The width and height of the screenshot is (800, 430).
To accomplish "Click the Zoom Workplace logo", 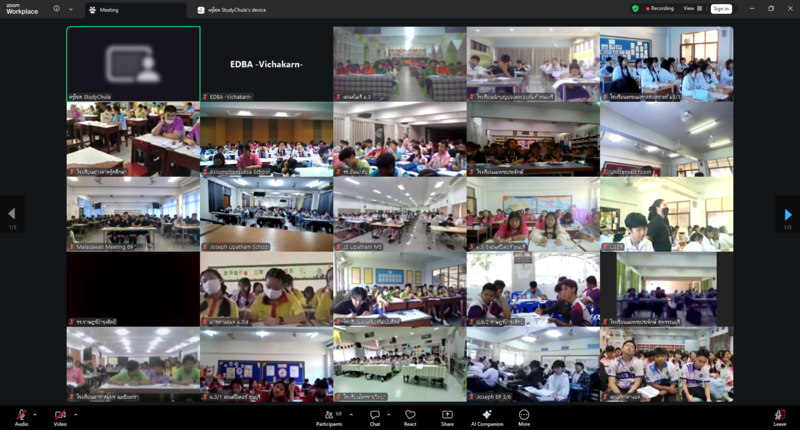I will point(22,9).
